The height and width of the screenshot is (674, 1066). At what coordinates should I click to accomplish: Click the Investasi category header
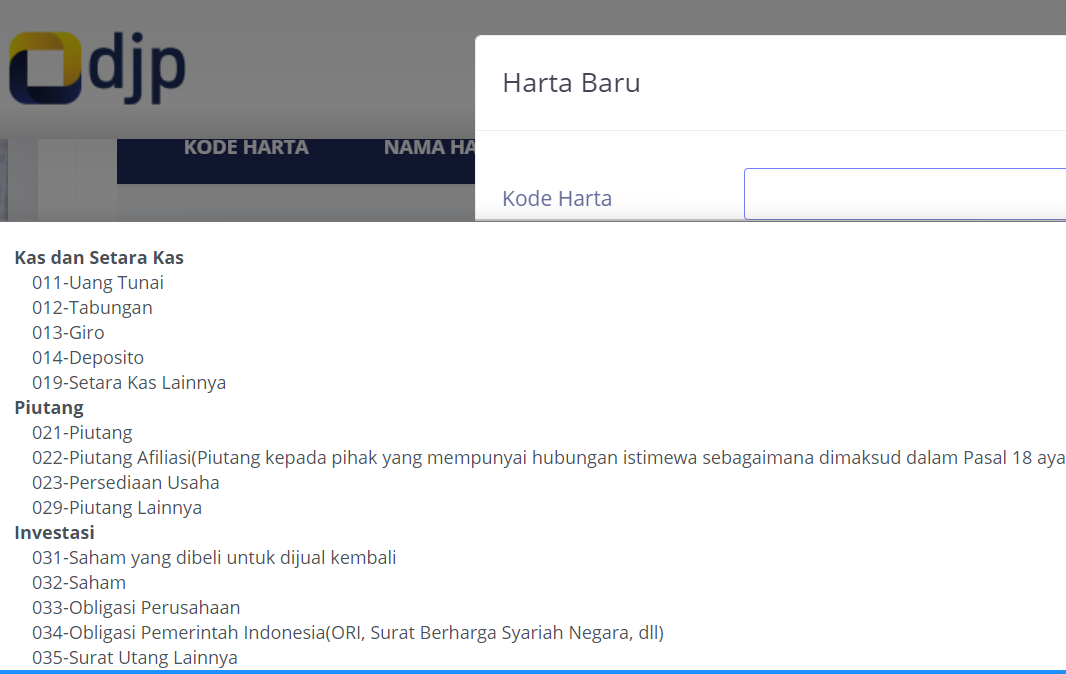(x=54, y=532)
